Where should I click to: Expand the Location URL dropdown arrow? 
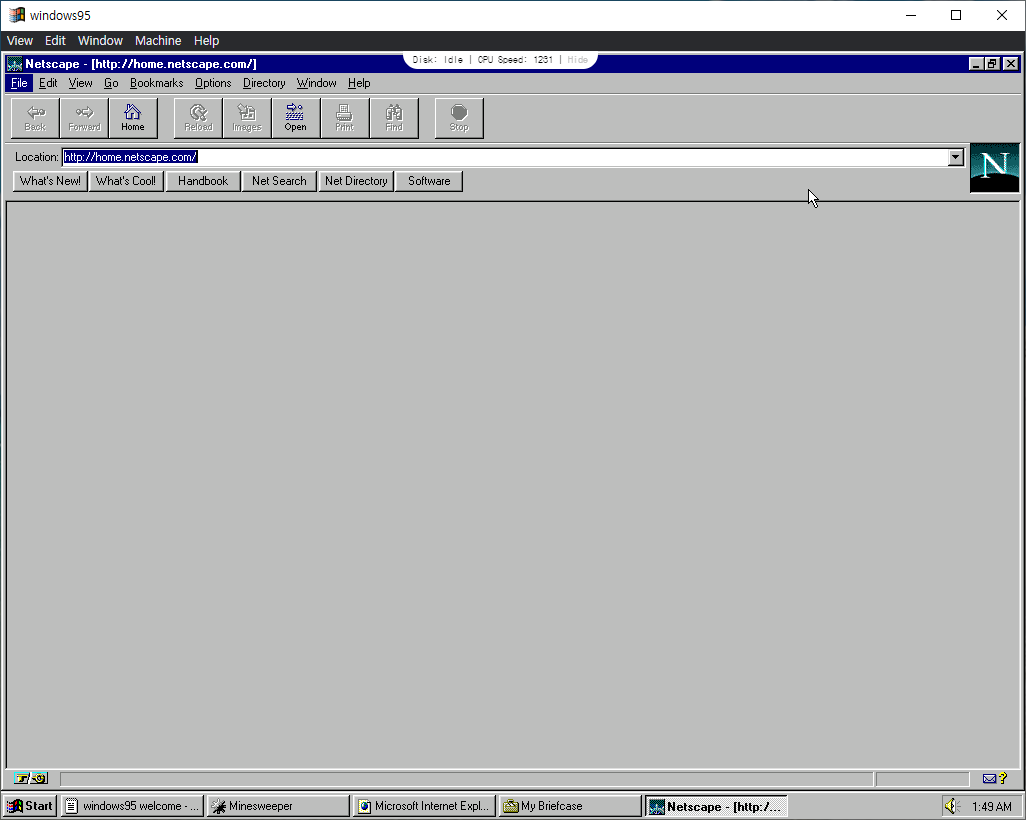click(x=955, y=157)
